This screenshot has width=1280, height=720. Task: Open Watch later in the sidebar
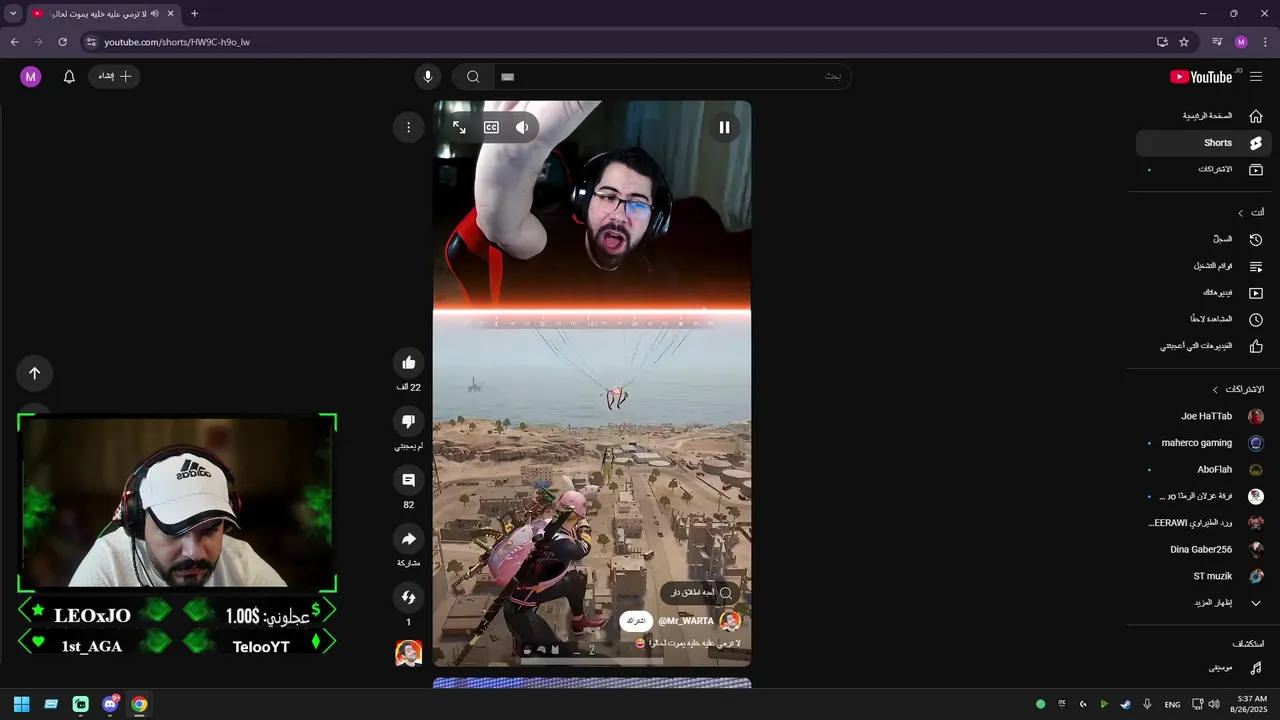[x=1204, y=320]
